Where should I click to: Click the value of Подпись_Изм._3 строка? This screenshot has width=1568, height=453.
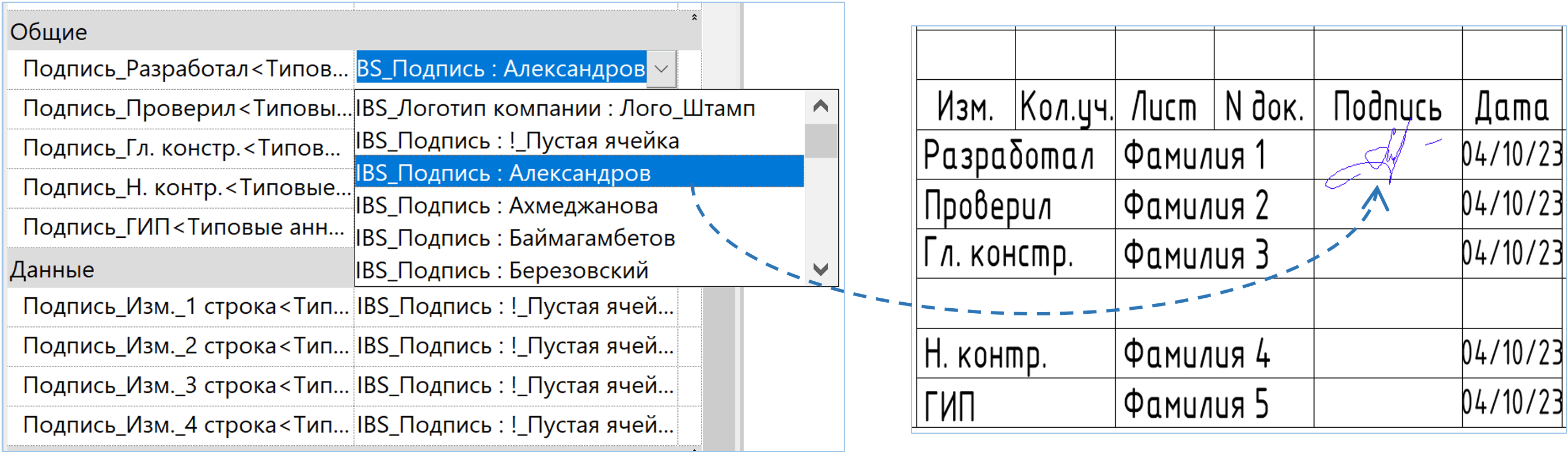click(516, 385)
